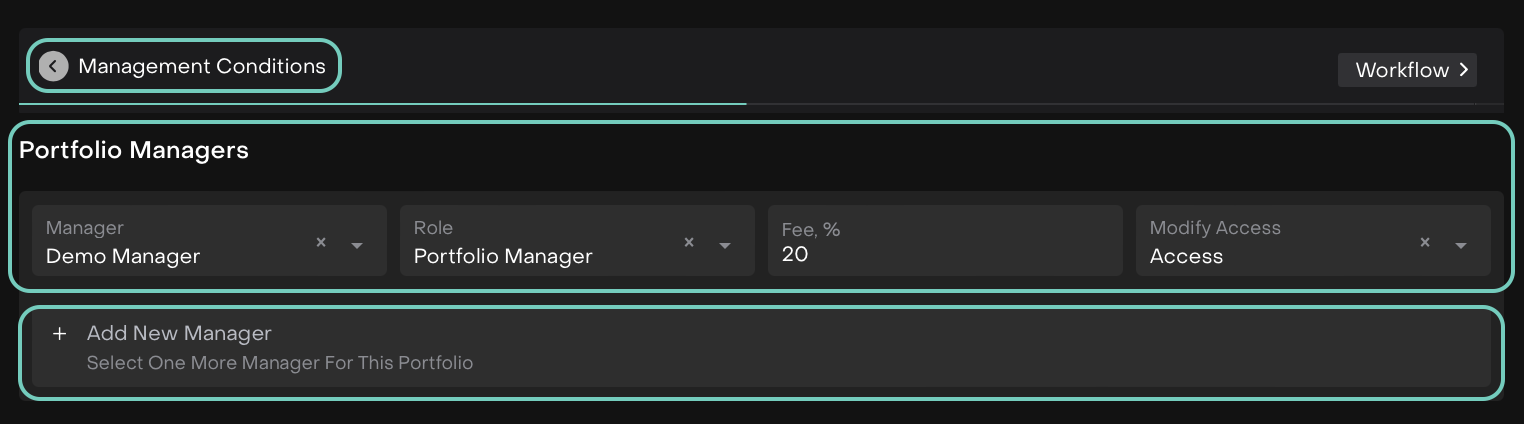Viewport: 1524px width, 424px height.
Task: Click 'Select One More Manager For This Portfolio'
Action: point(280,363)
